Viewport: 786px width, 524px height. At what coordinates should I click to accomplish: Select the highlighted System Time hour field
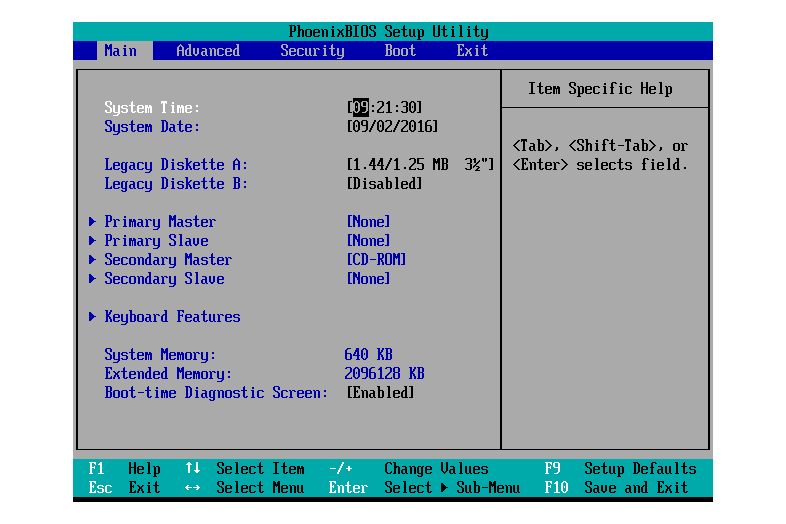click(360, 108)
